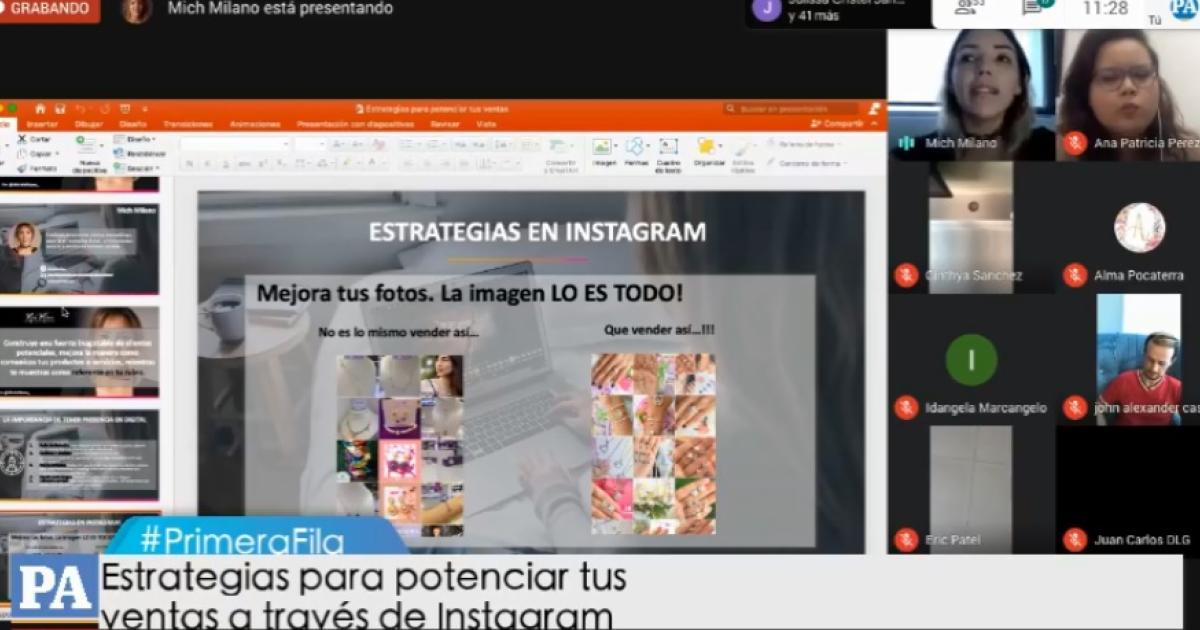Toggle bold (N) formatting
The image size is (1200, 630).
pyautogui.click(x=189, y=163)
